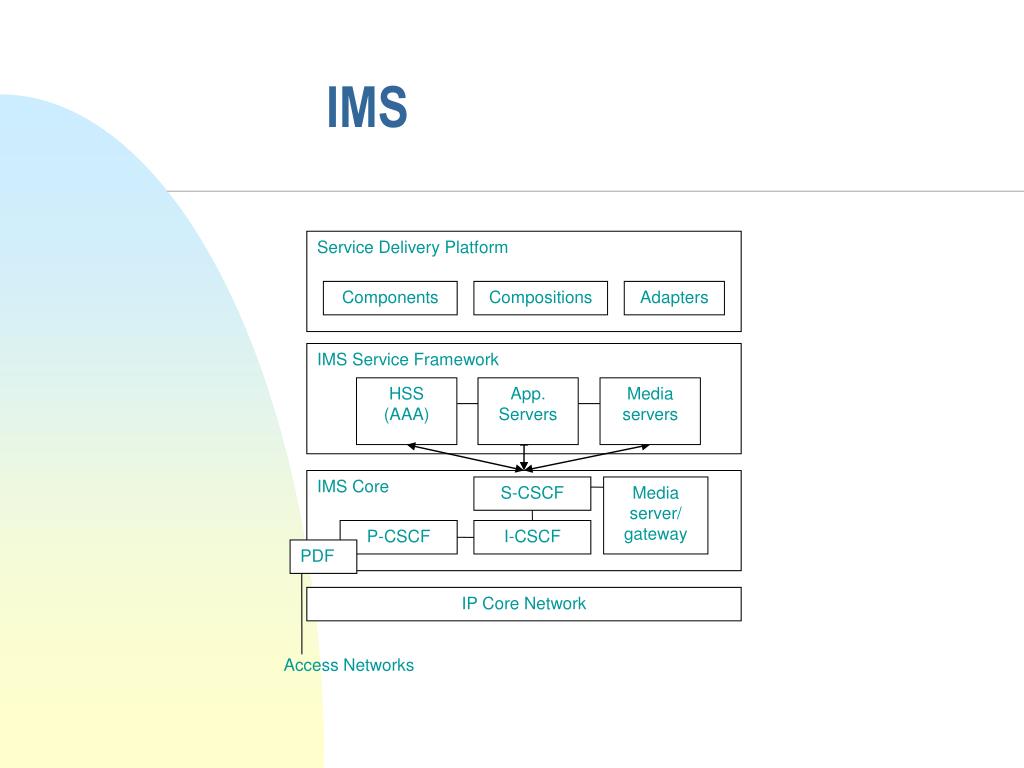Click the Media server/gateway box
Image resolution: width=1024 pixels, height=768 pixels.
[655, 515]
